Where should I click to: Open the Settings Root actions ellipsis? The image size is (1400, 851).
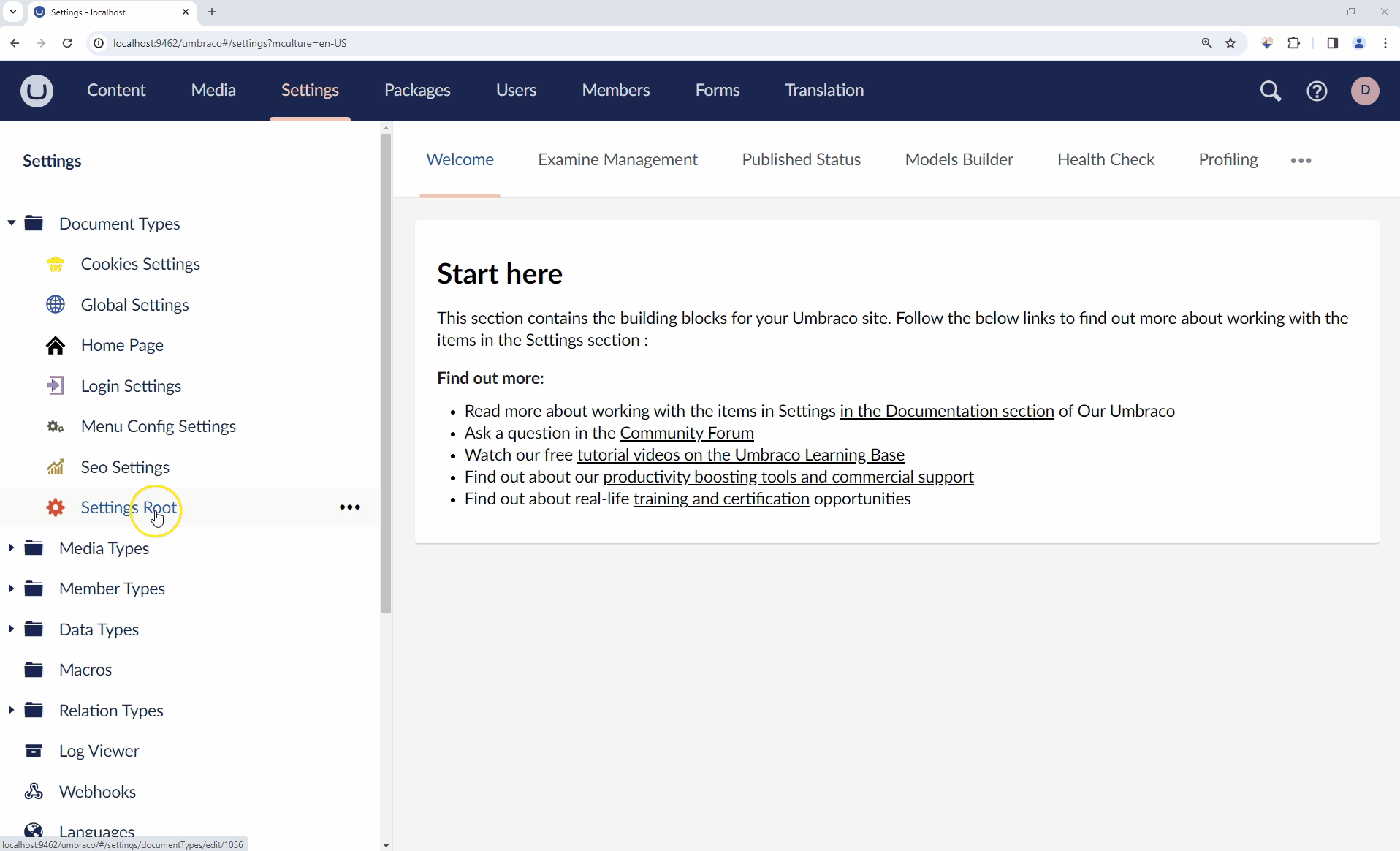pos(350,507)
